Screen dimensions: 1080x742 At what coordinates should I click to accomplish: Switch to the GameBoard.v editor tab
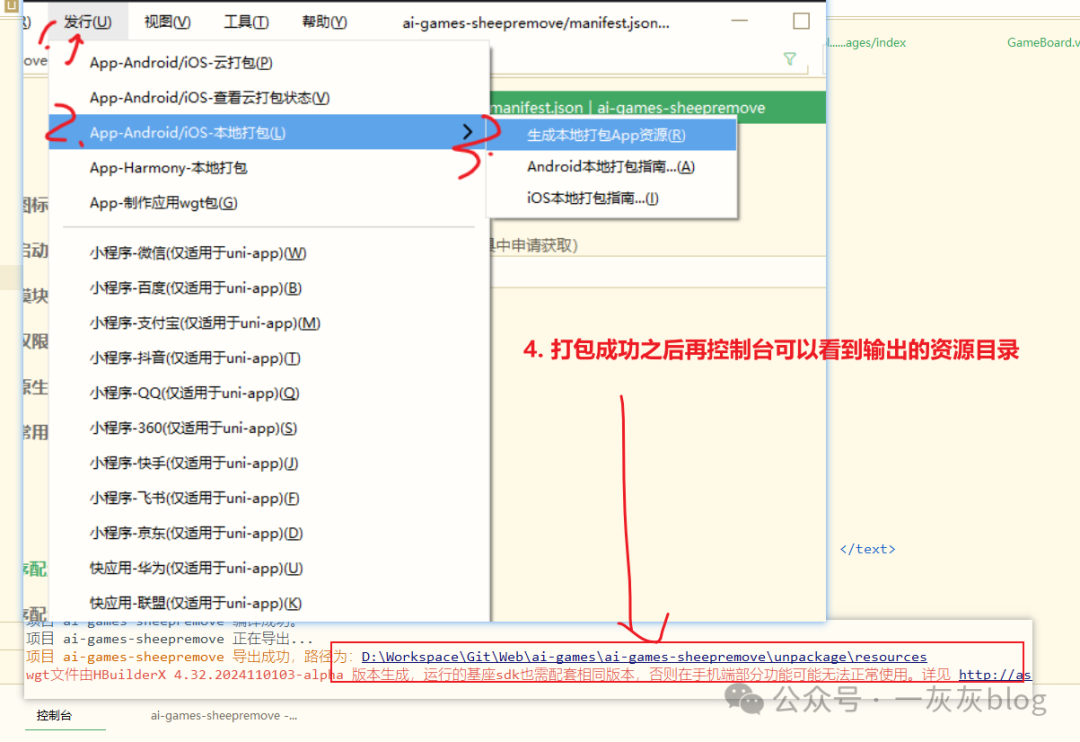pyautogui.click(x=1042, y=43)
